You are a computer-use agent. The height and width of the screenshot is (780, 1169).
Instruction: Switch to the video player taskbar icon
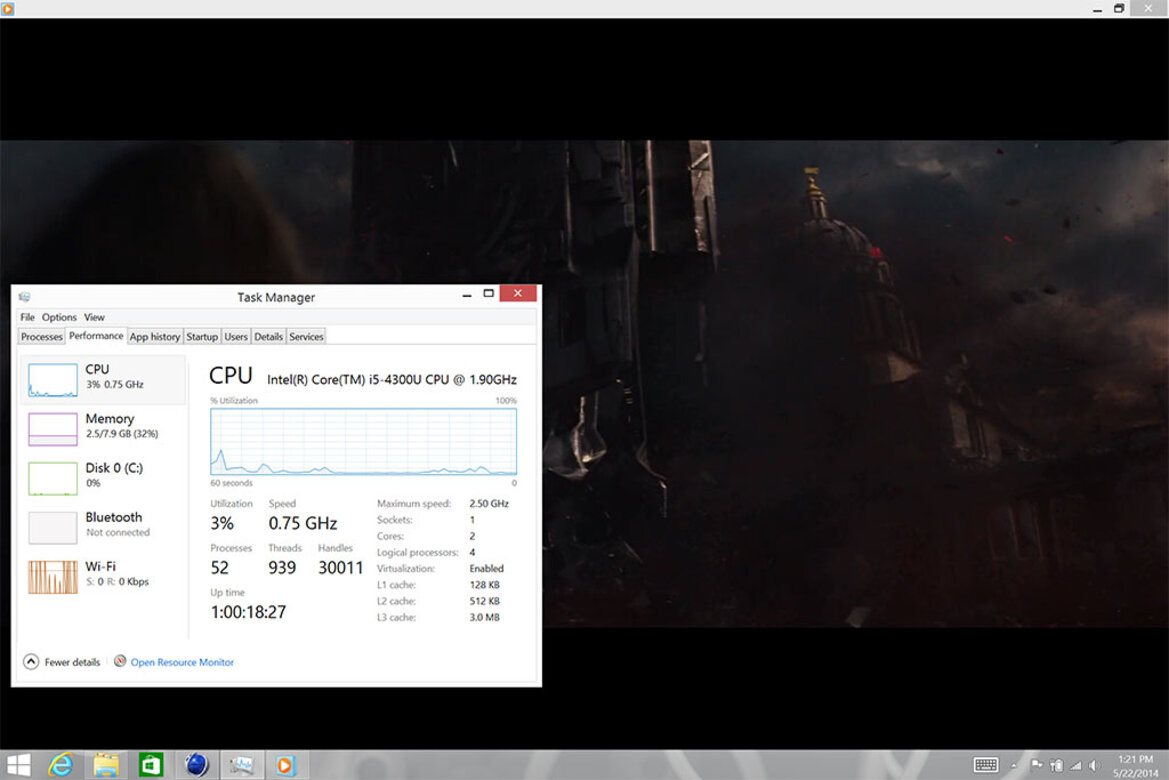pyautogui.click(x=286, y=764)
